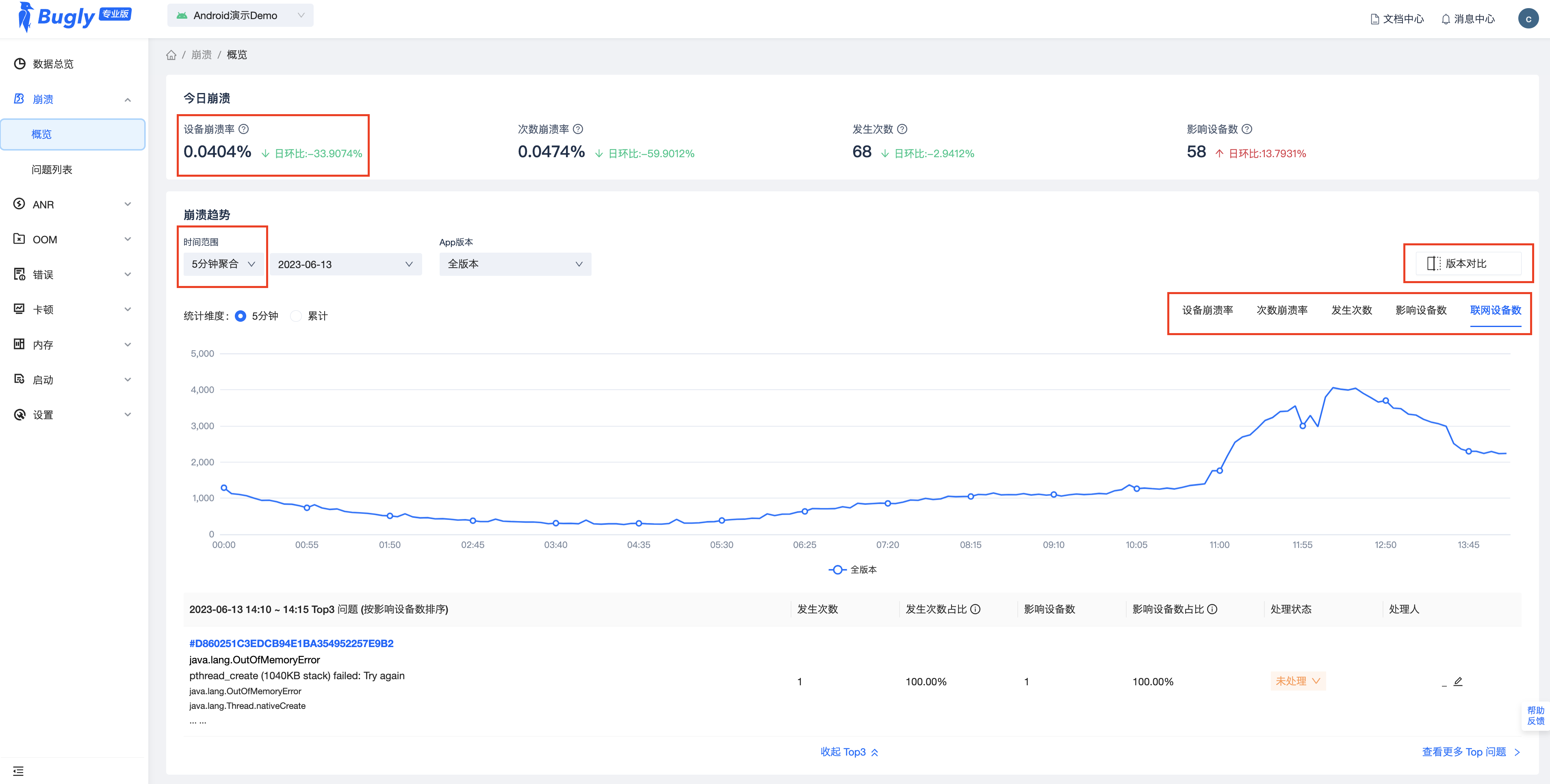Switch to 发生次数 chart tab
The width and height of the screenshot is (1550, 784).
click(1351, 310)
